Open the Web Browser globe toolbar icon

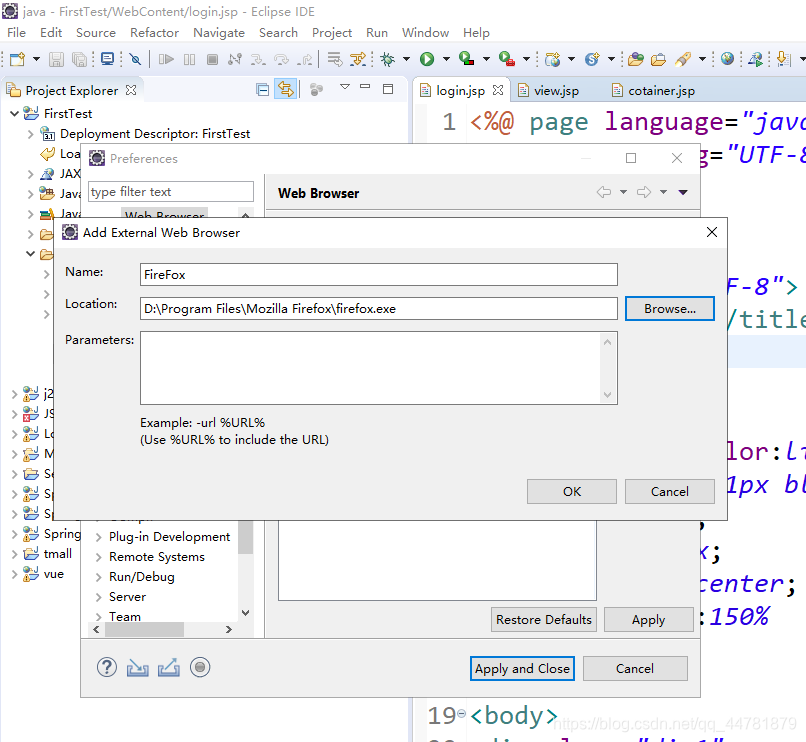click(x=727, y=59)
